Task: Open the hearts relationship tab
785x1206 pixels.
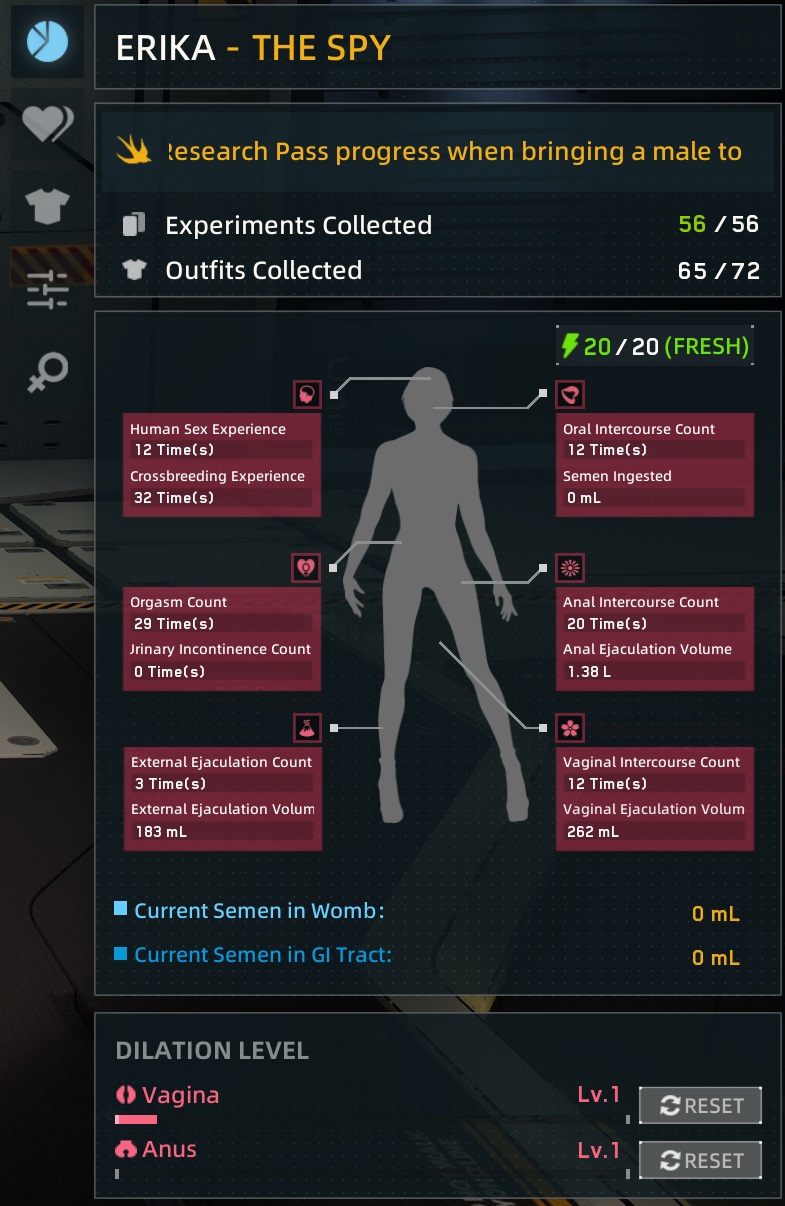Action: pyautogui.click(x=47, y=124)
